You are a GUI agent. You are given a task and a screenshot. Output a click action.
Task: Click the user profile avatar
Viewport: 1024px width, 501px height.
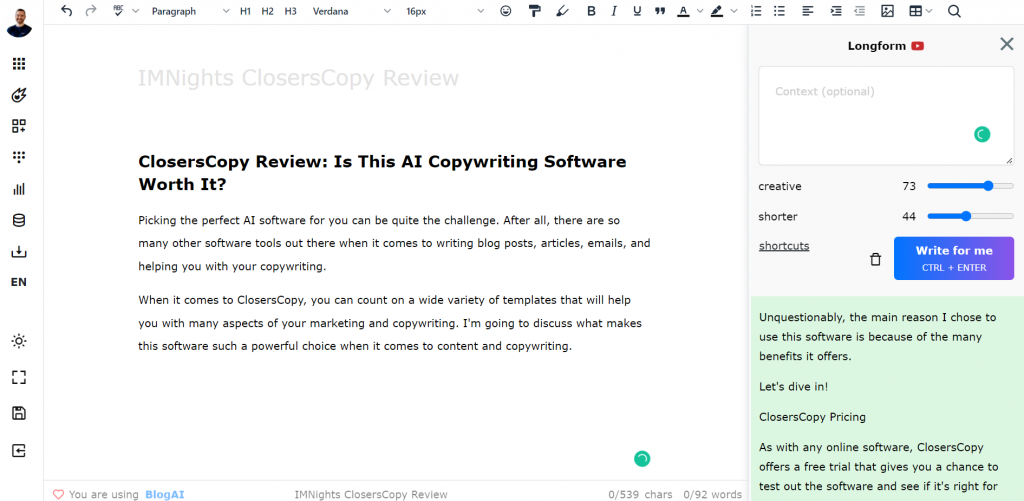coord(19,22)
